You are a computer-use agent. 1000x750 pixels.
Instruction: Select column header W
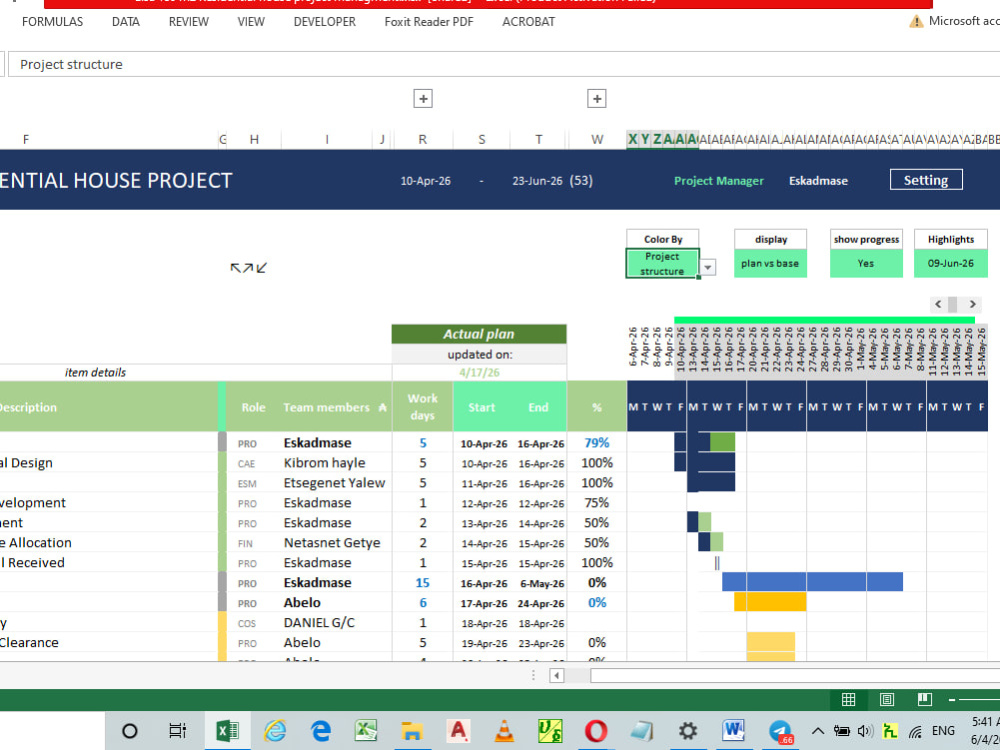tap(597, 139)
